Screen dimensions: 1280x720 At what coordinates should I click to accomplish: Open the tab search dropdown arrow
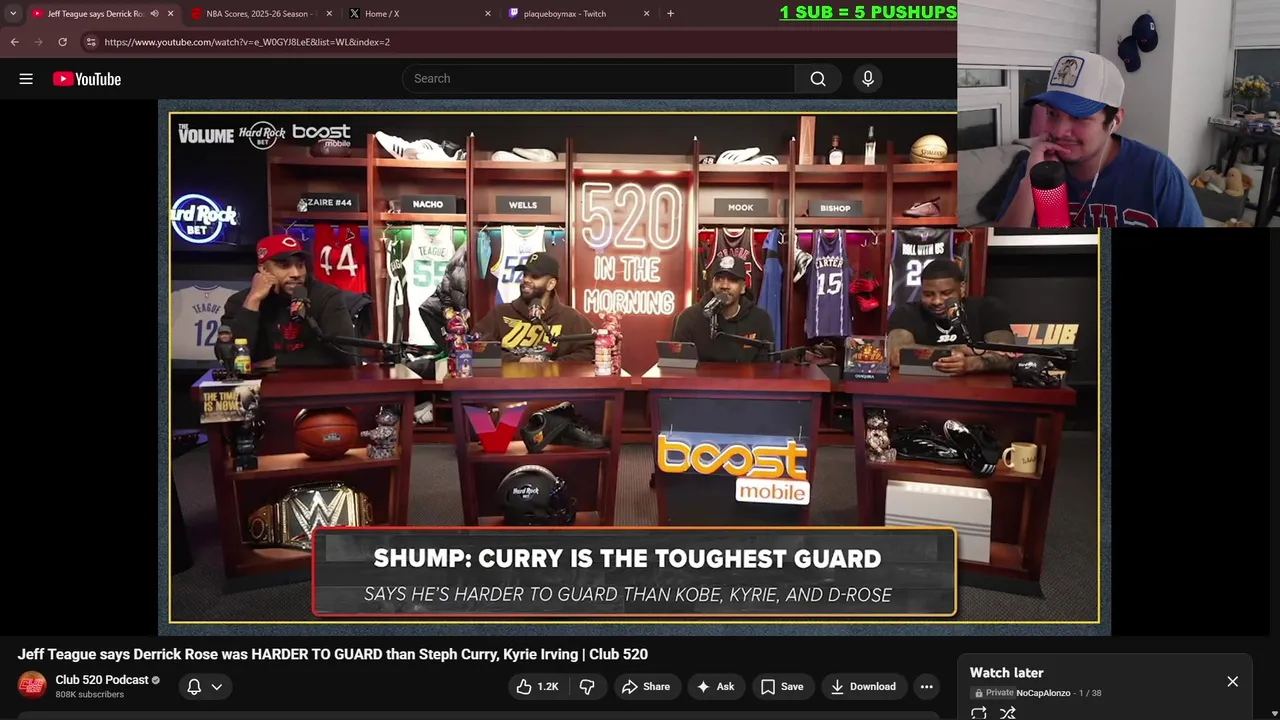click(13, 14)
